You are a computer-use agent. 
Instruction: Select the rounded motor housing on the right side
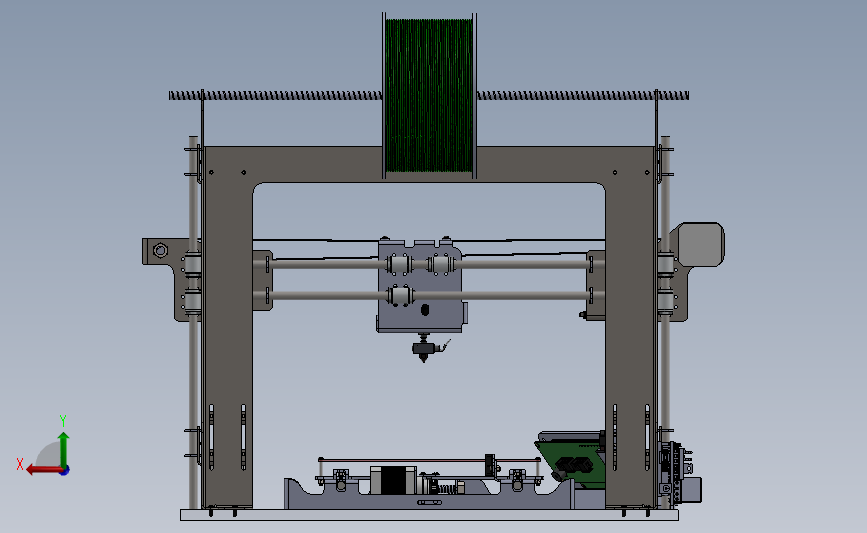(701, 244)
